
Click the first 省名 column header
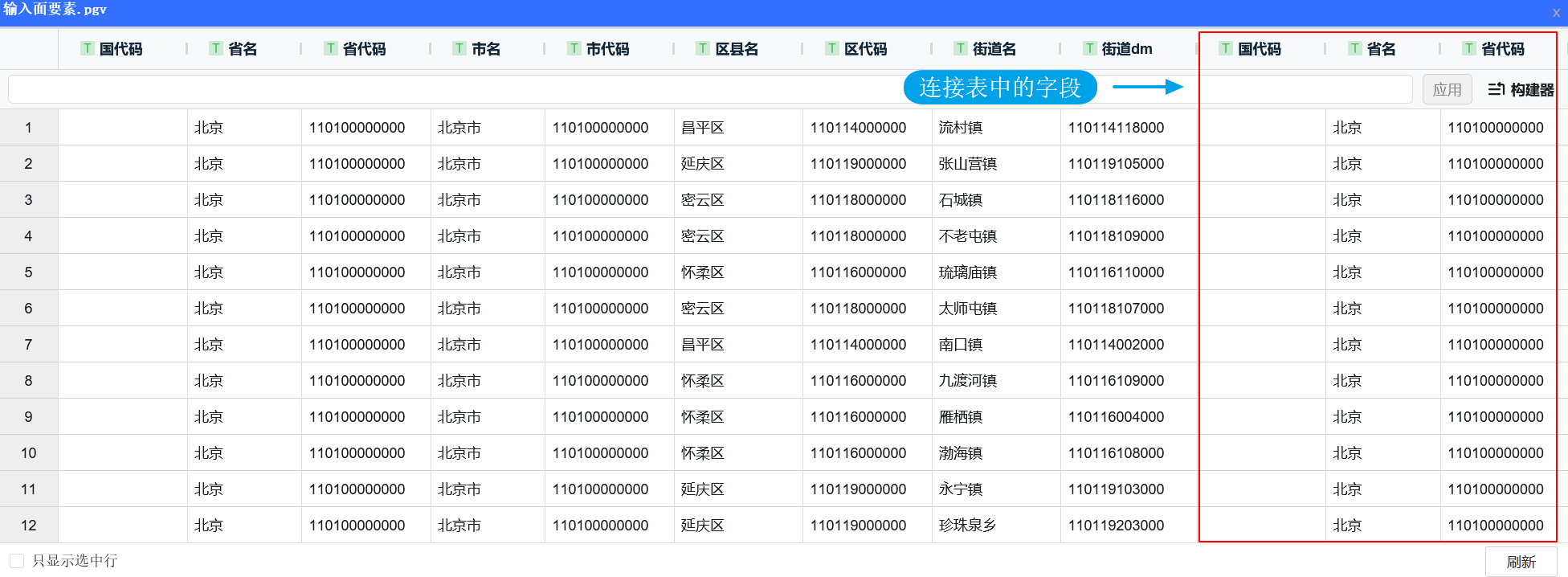click(x=243, y=49)
